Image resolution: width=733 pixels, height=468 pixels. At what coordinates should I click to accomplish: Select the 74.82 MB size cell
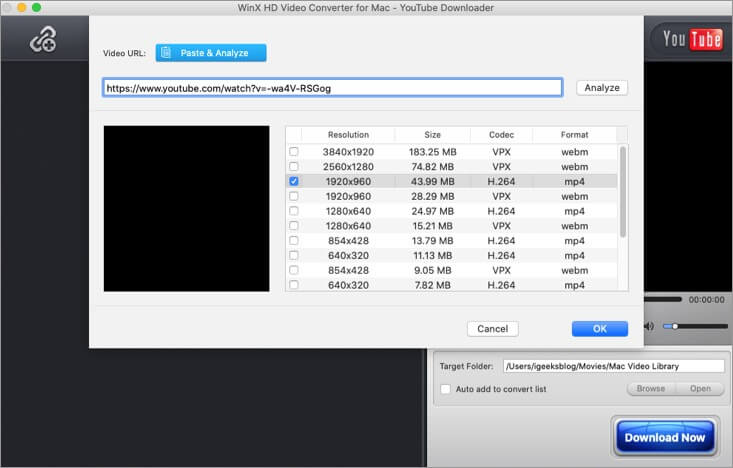[432, 167]
